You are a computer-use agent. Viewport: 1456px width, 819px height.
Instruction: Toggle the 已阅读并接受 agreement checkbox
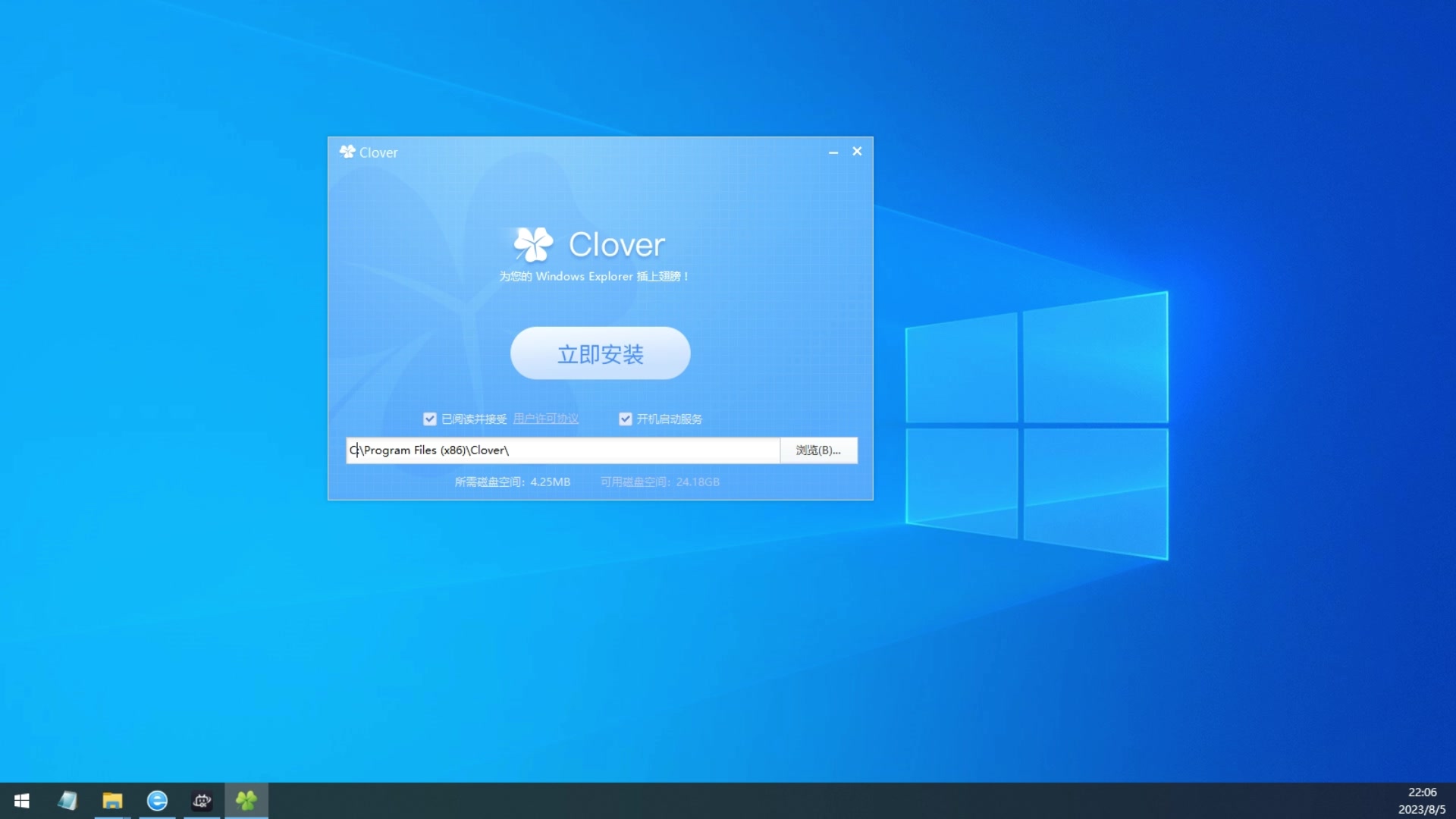click(x=430, y=419)
